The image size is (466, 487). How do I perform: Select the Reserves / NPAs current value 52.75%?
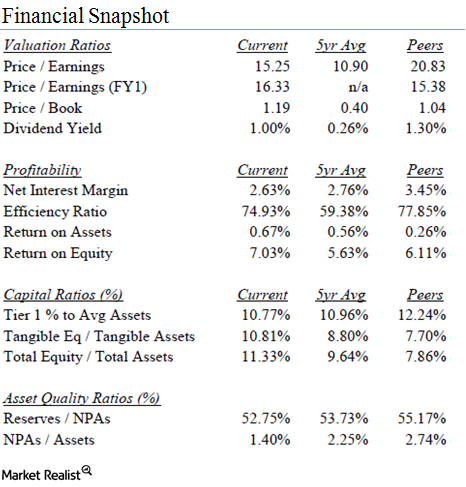click(x=266, y=419)
